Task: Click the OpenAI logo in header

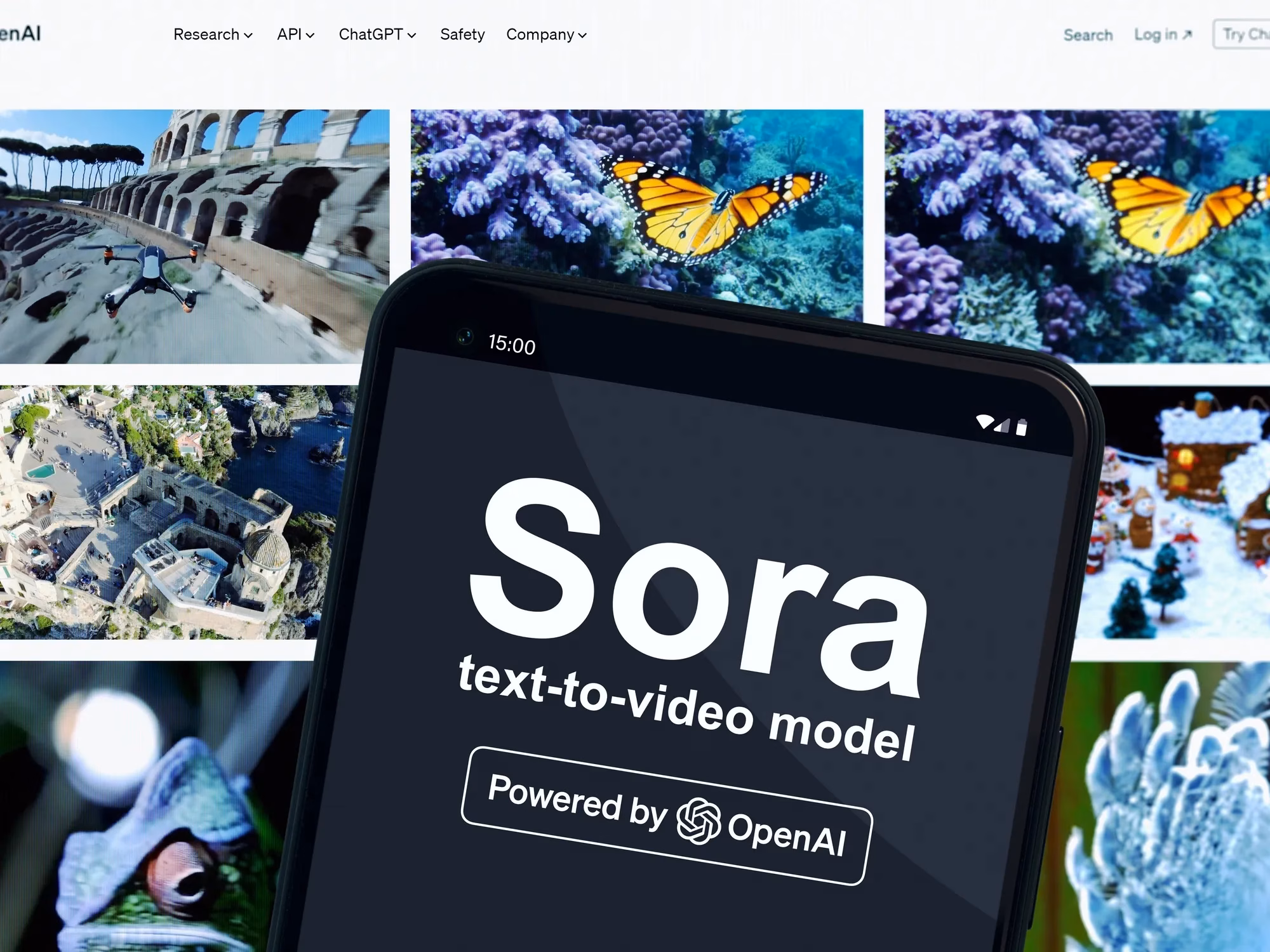Action: tap(19, 33)
